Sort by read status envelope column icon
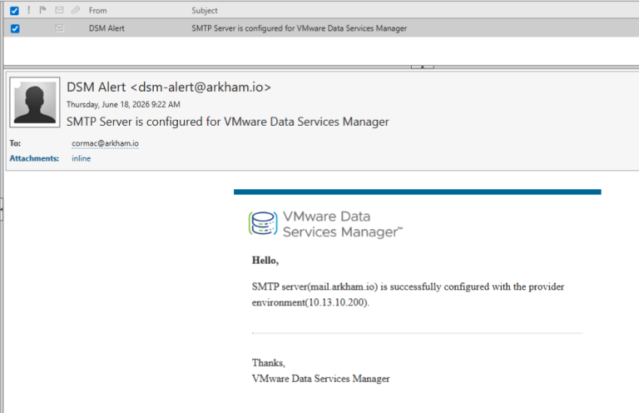This screenshot has height=413, width=639. click(59, 10)
